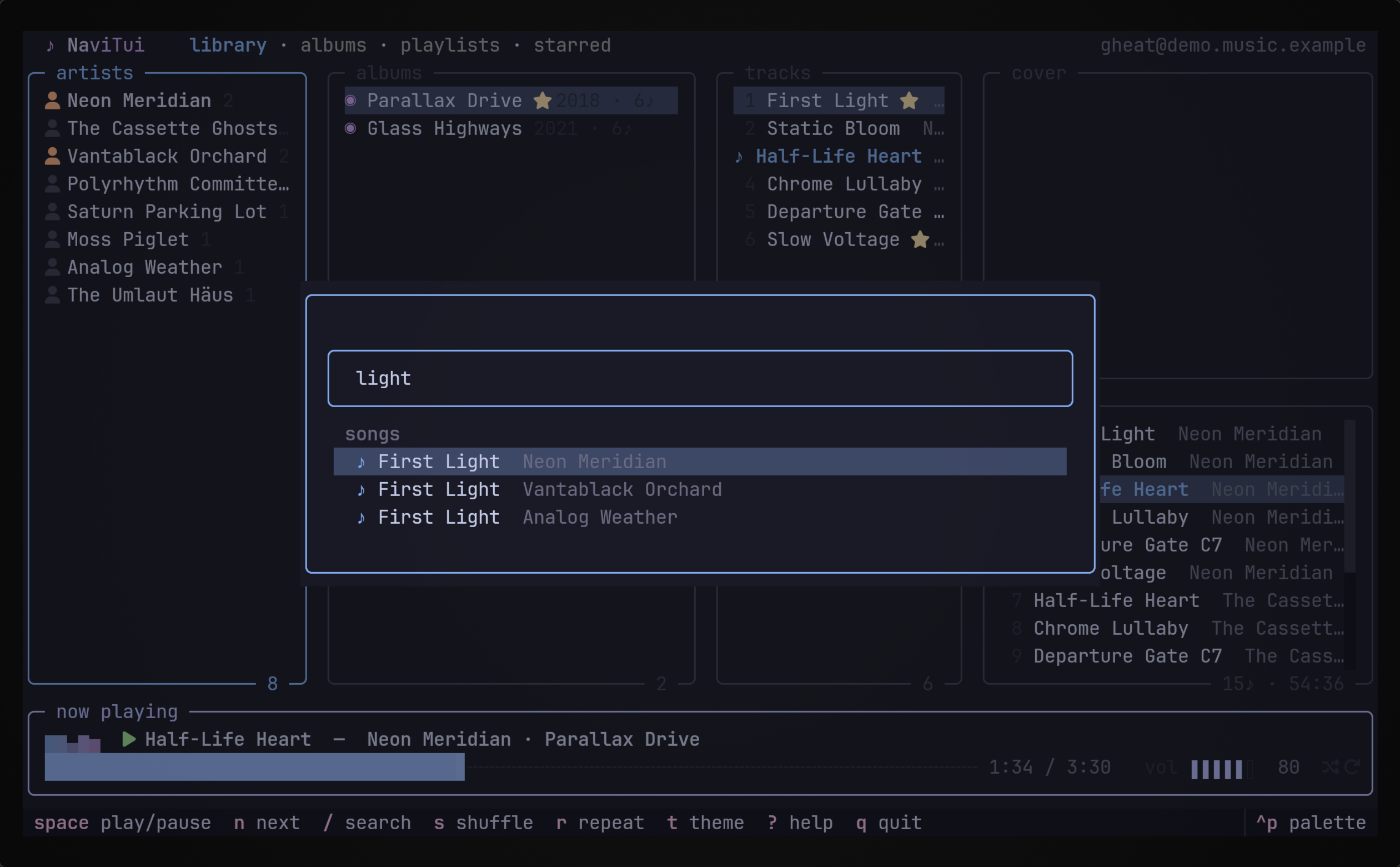This screenshot has height=867, width=1400.
Task: Toggle the shuffle icon in now playing bar
Action: [1331, 766]
